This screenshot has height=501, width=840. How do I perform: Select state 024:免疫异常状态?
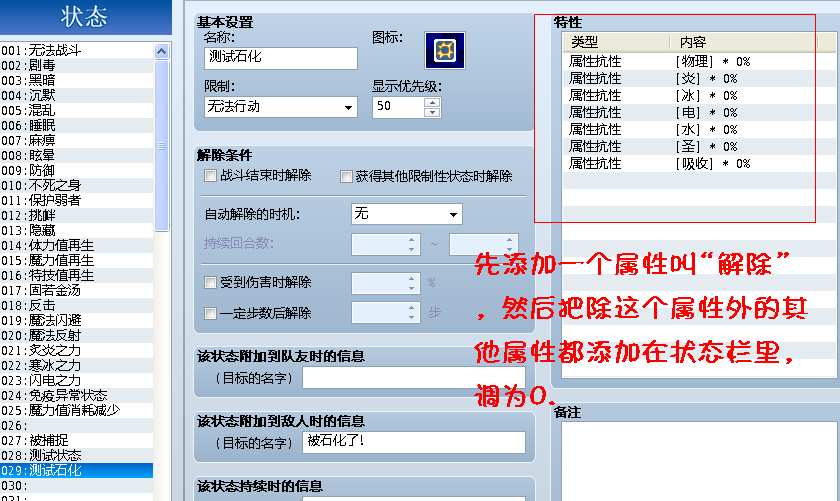tap(77, 395)
